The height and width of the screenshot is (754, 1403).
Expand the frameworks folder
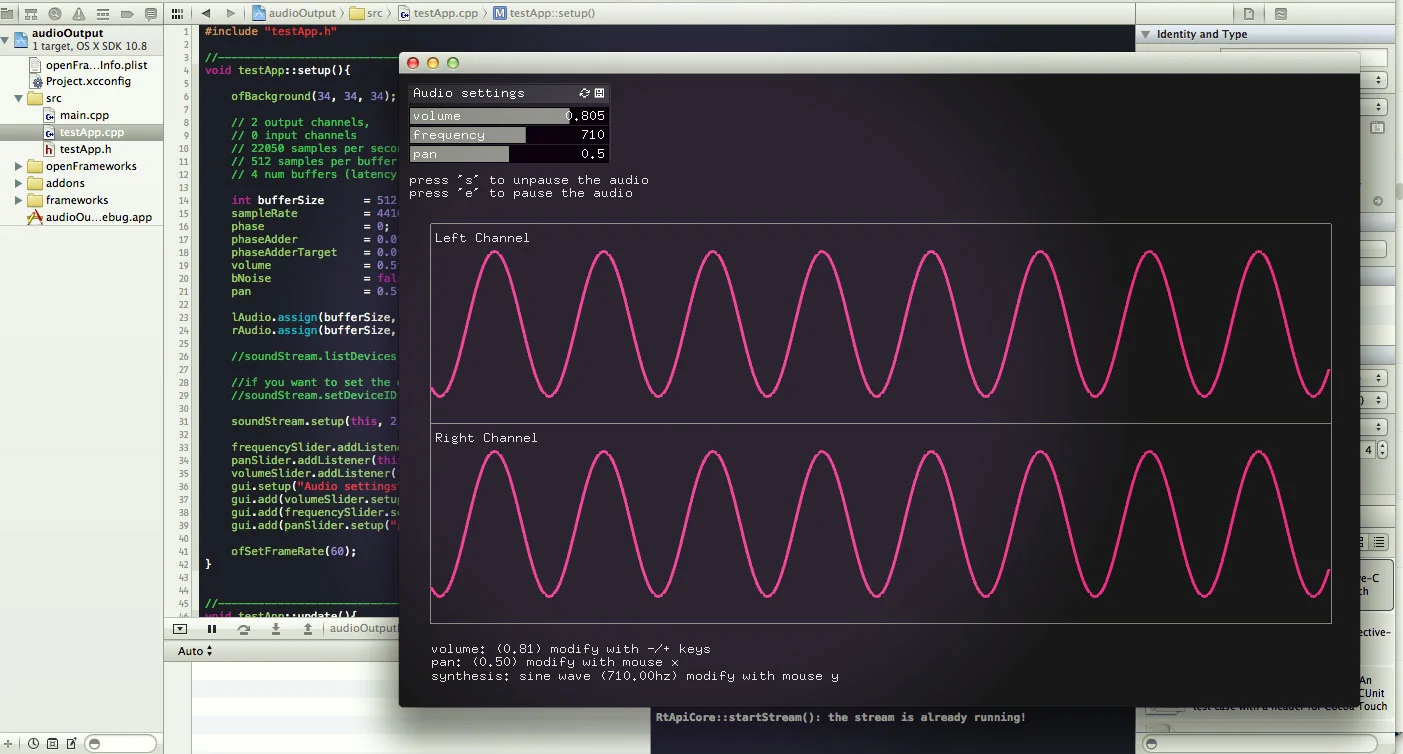click(x=18, y=200)
